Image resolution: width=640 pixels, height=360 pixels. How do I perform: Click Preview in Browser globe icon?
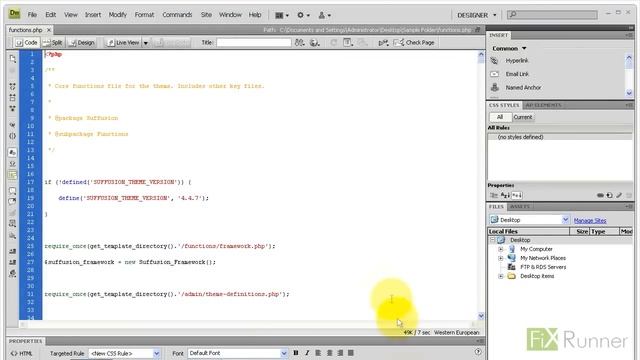pyautogui.click(x=315, y=42)
